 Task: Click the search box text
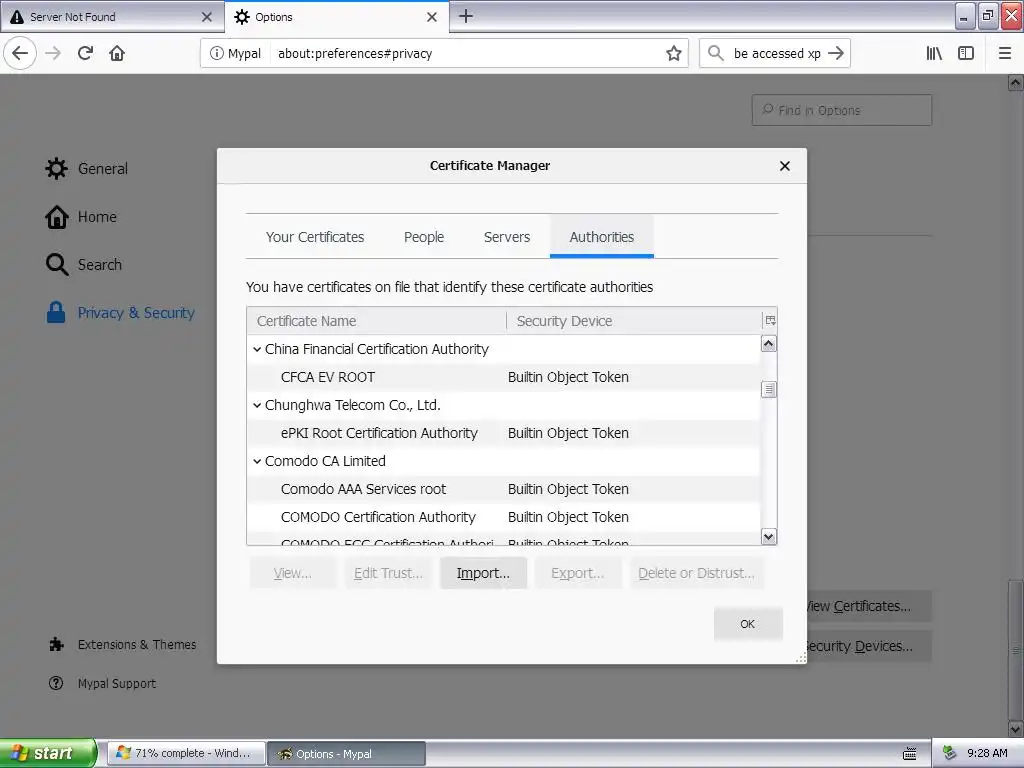(777, 54)
